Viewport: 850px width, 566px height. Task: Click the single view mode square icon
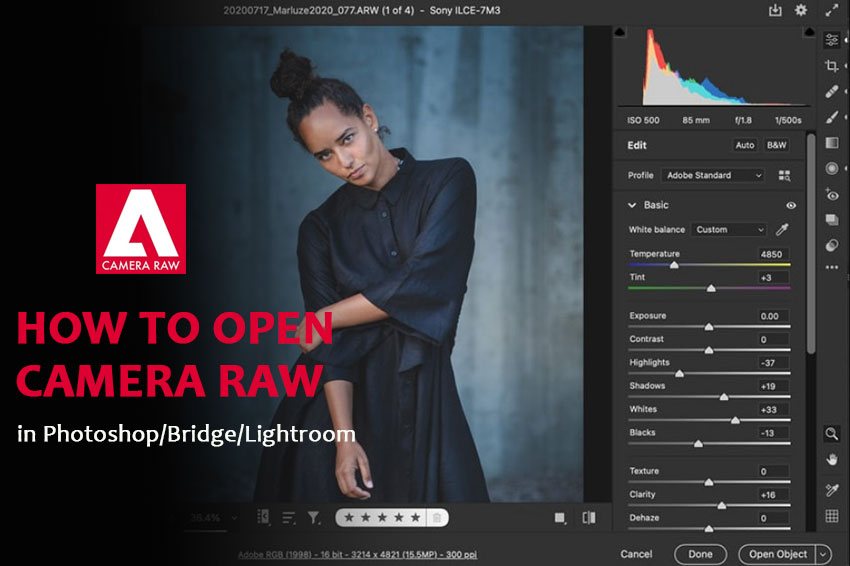click(x=560, y=518)
